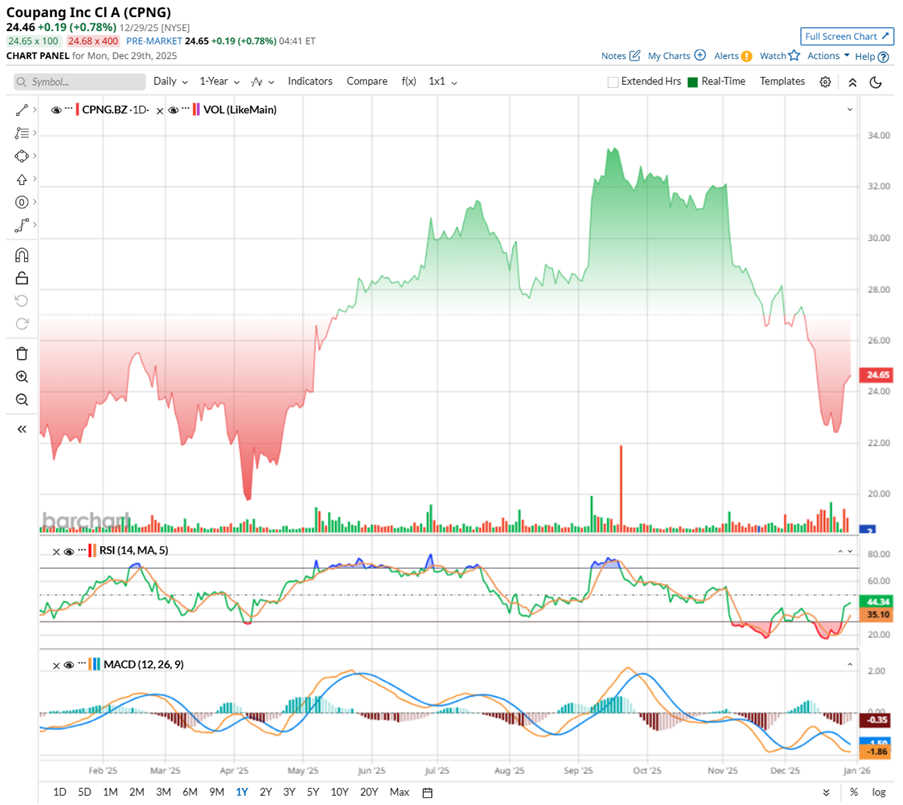903x805 pixels.
Task: Click the VOL series color swatch
Action: [196, 109]
